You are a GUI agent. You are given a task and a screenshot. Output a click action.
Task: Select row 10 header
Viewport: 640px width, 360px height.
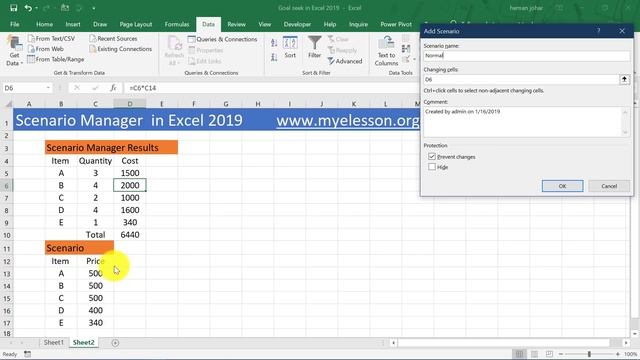(x=7, y=235)
